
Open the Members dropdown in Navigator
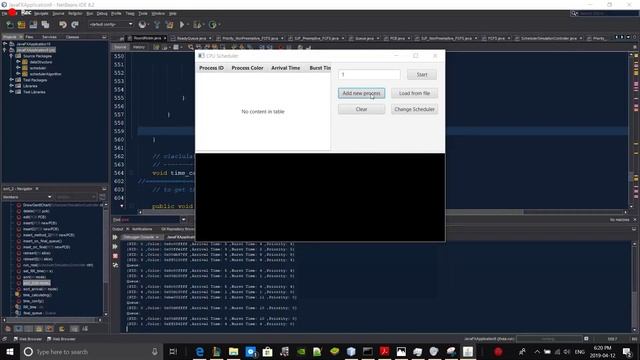(x=27, y=197)
